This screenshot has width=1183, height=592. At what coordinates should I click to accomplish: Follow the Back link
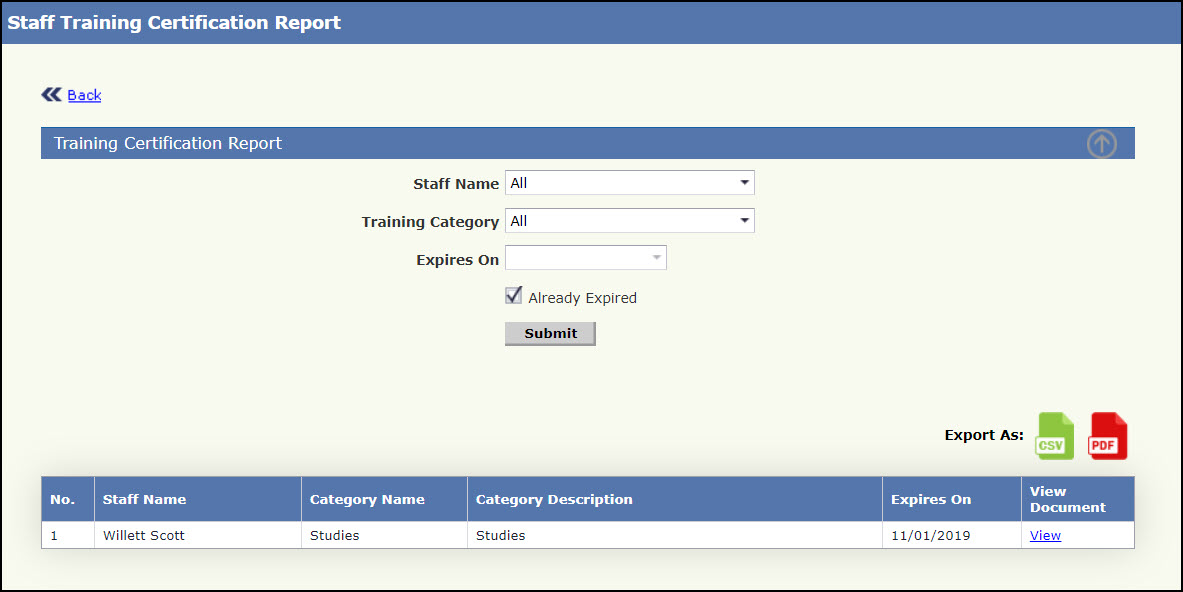point(84,95)
